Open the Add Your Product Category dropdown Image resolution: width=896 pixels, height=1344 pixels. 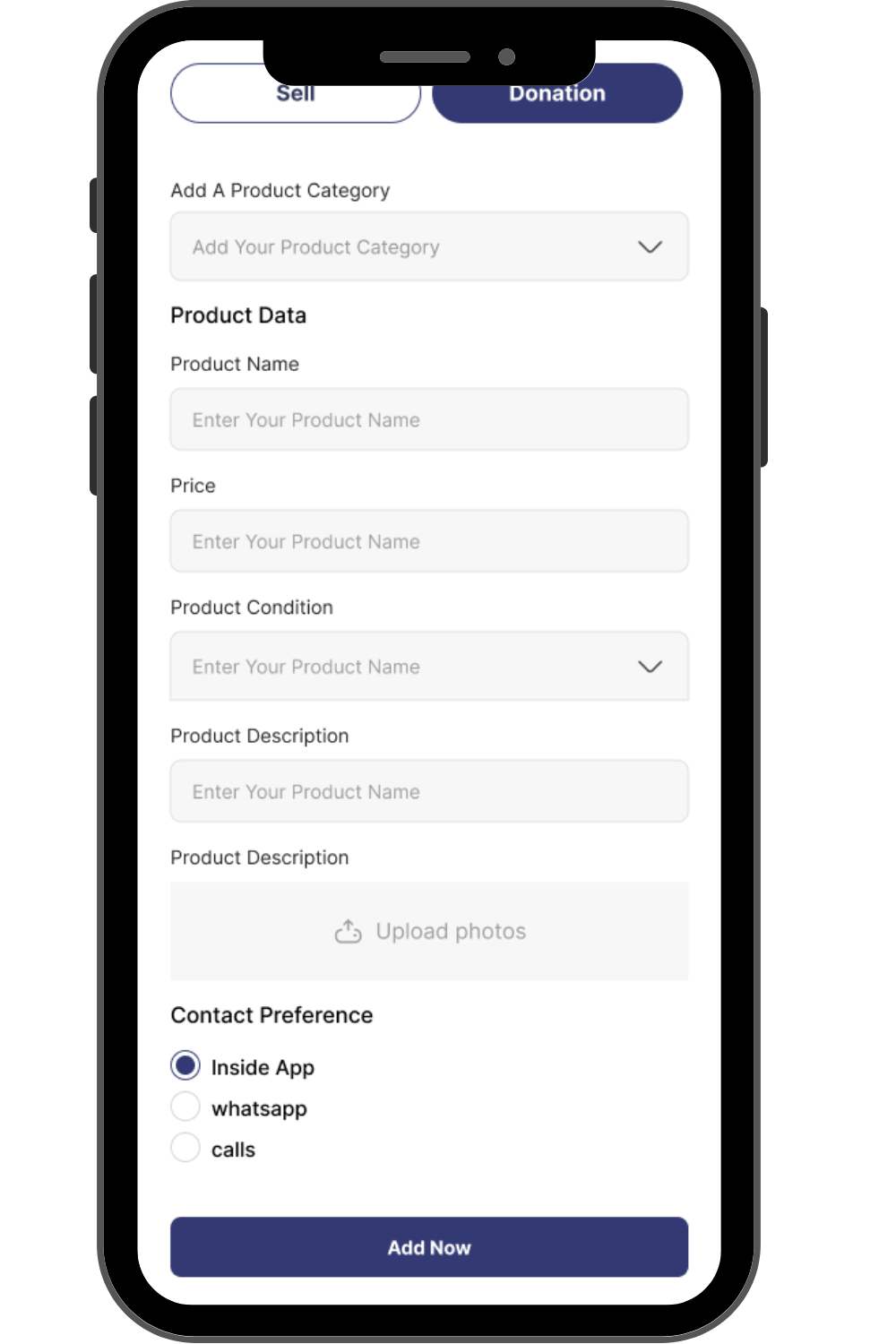429,246
